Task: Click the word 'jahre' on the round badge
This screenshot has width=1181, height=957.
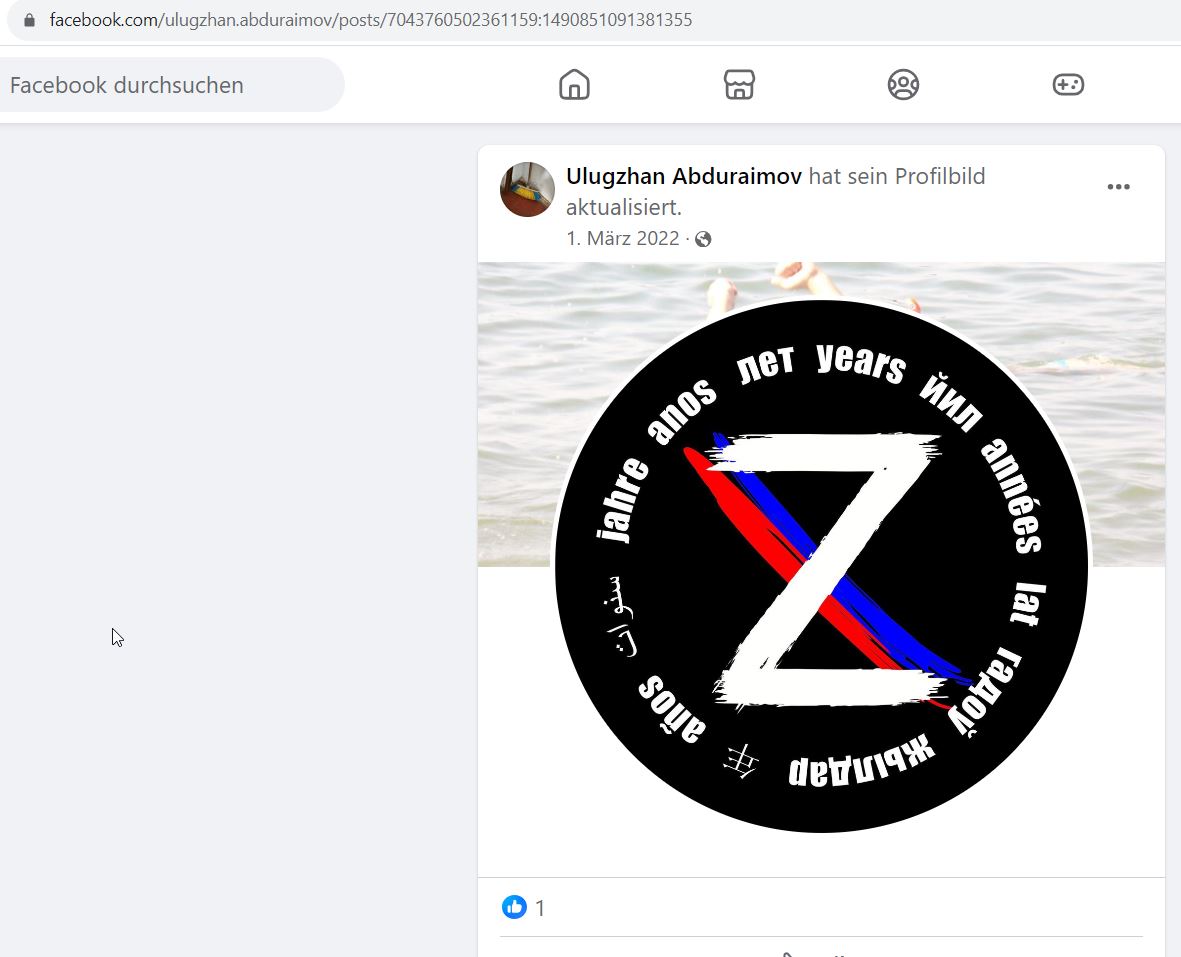Action: (624, 500)
